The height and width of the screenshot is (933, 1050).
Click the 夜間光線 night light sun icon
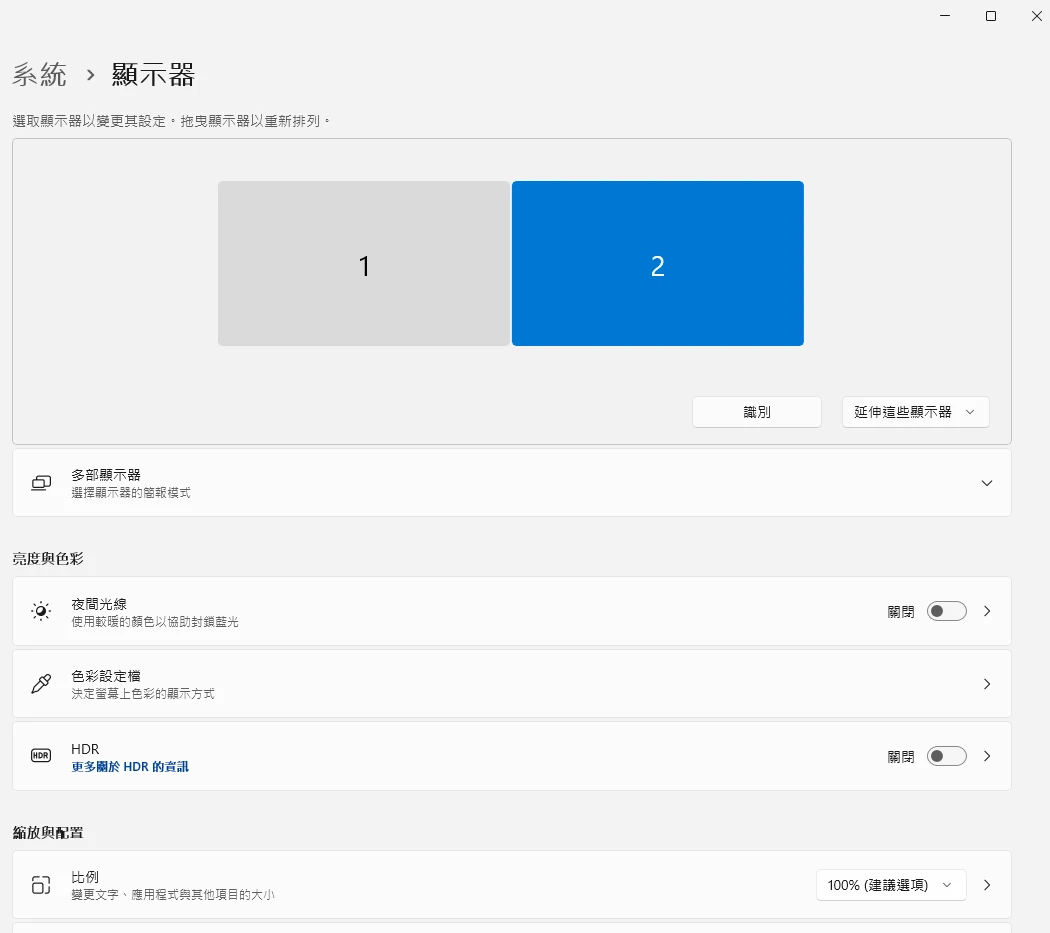click(x=41, y=611)
